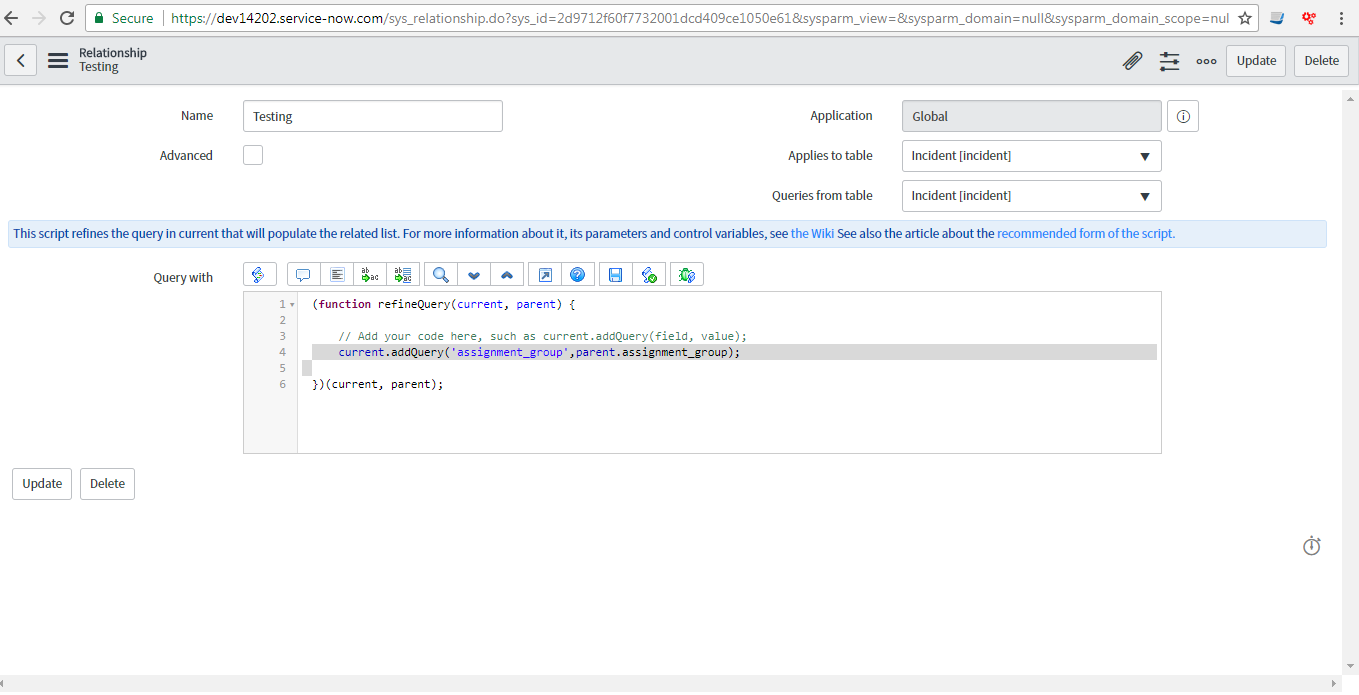Click the green Secure padlock indicator
Image resolution: width=1359 pixels, height=695 pixels.
point(124,18)
